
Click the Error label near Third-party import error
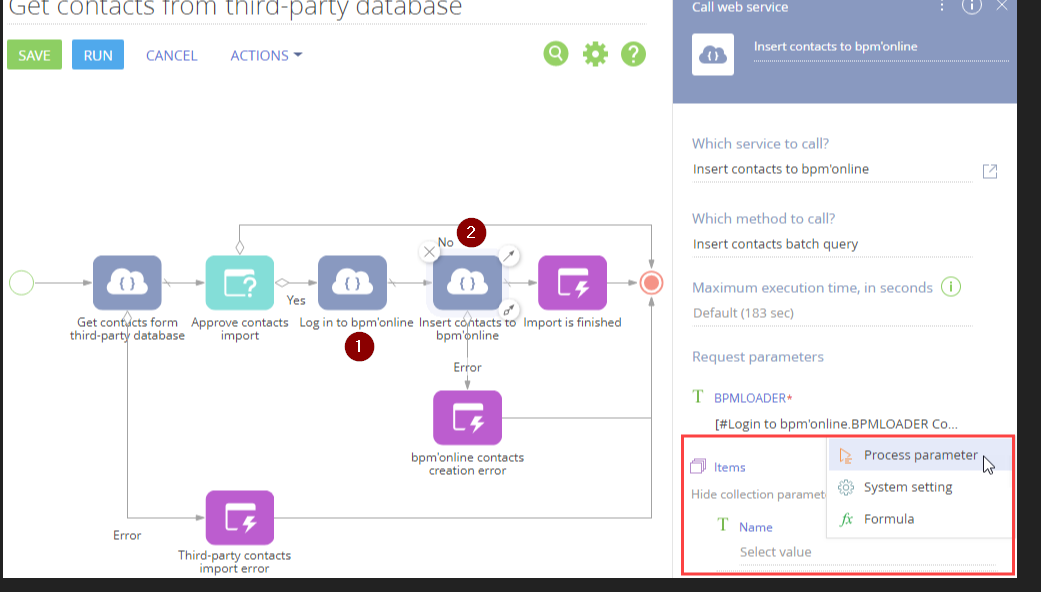pos(127,536)
